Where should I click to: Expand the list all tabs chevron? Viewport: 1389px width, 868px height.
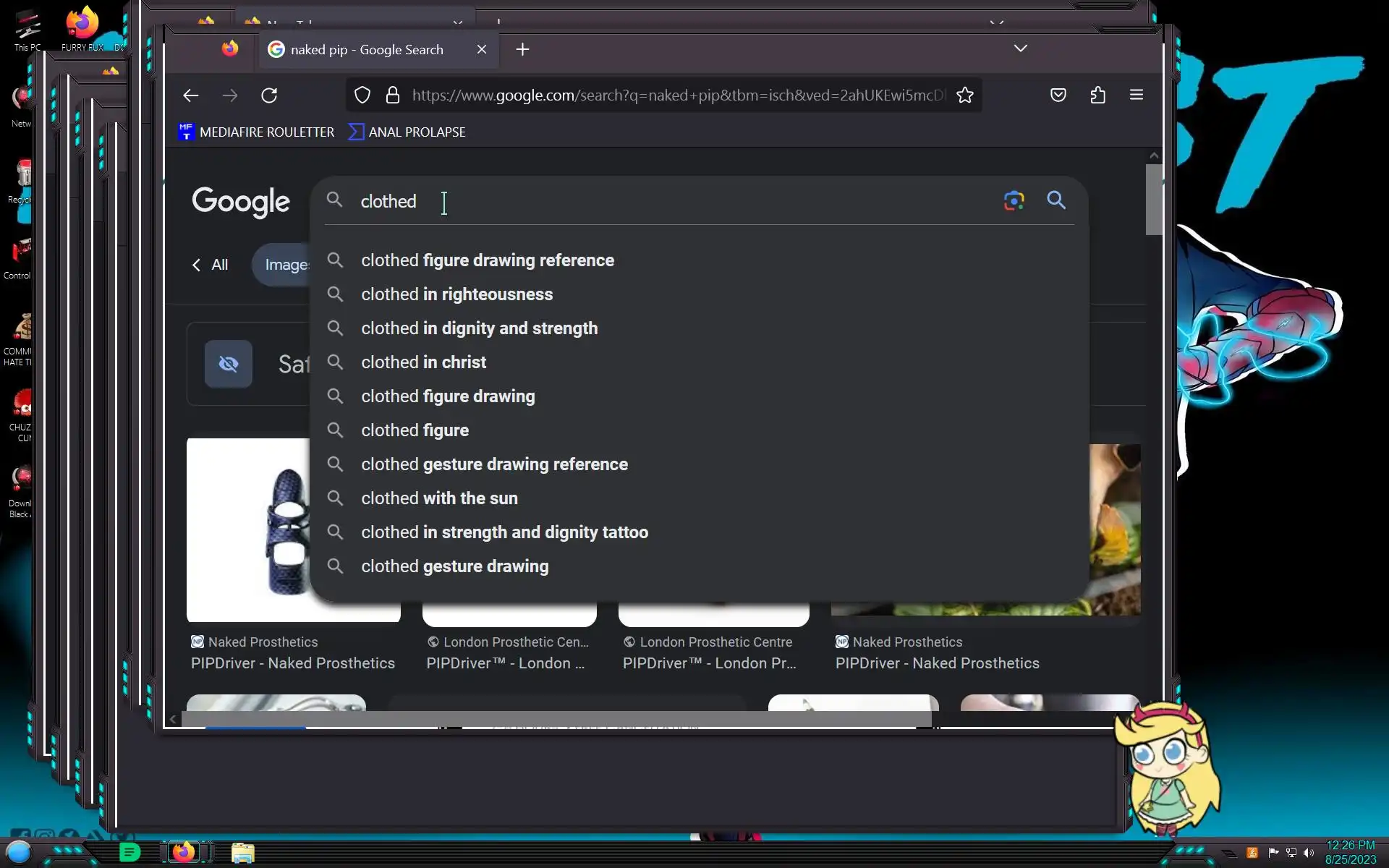click(x=1020, y=48)
